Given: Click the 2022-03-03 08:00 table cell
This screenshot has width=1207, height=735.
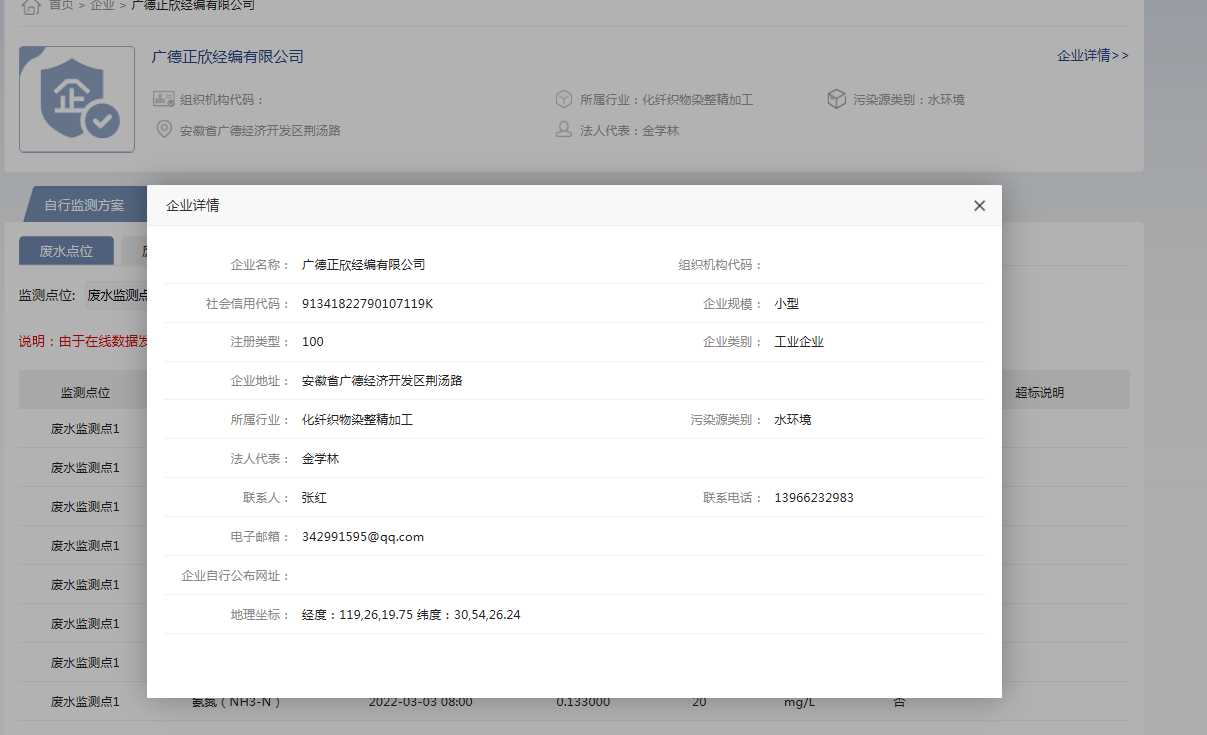Looking at the screenshot, I should tap(421, 702).
